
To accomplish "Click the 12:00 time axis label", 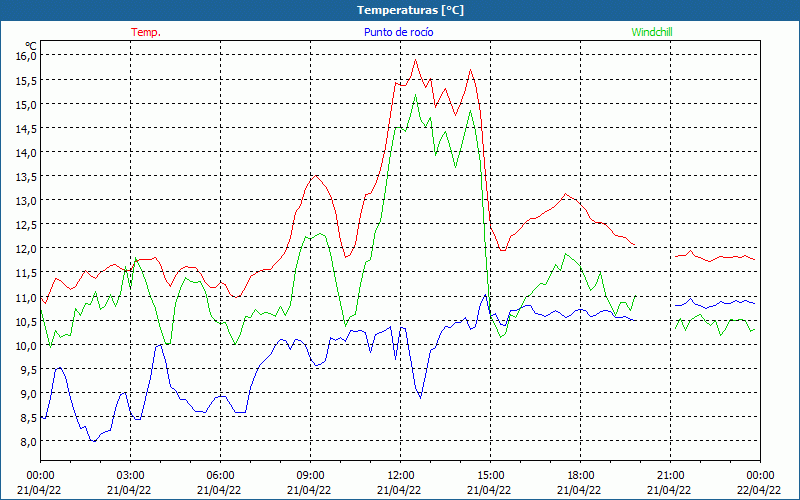I will 401,476.
